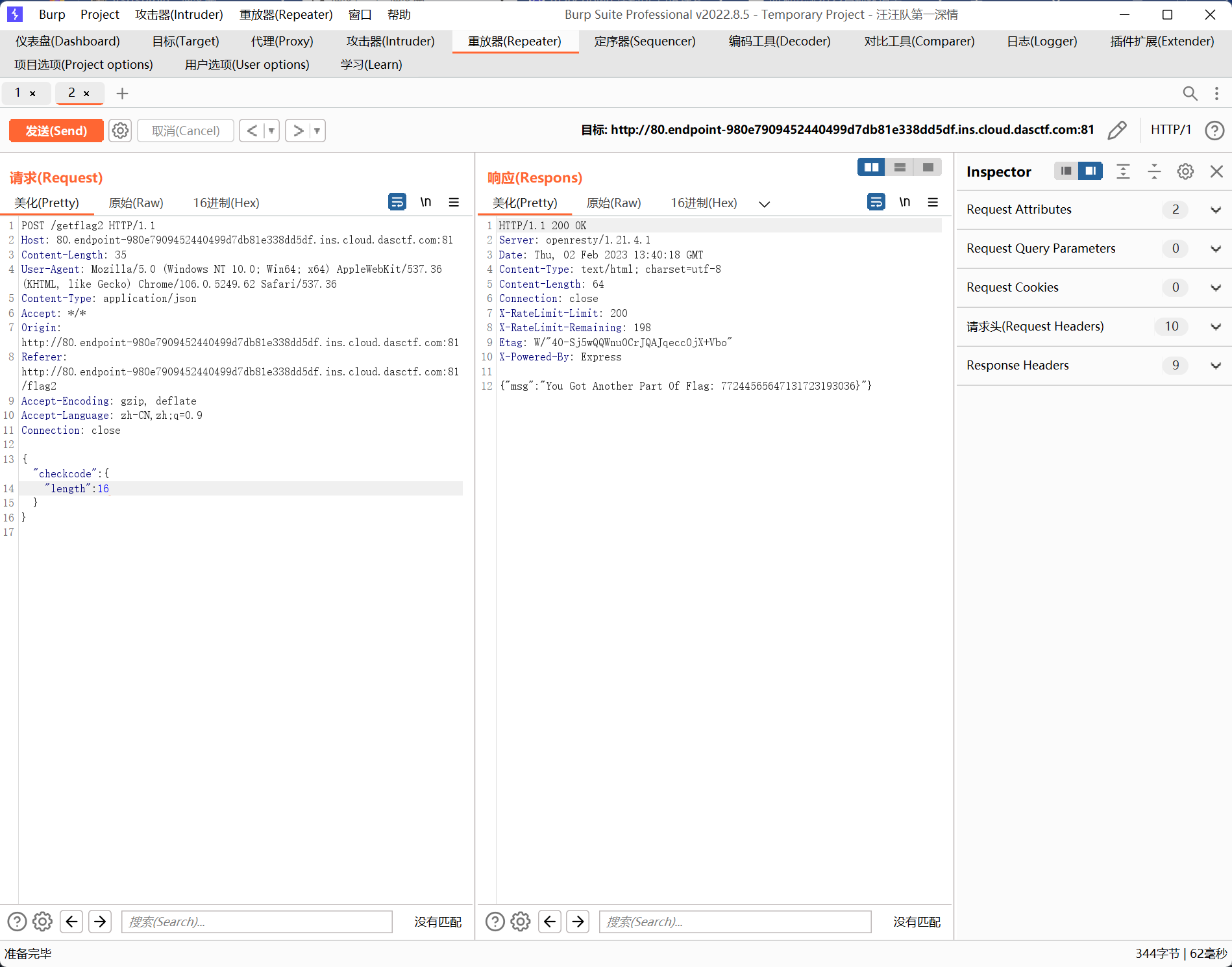Switch to Dashboard tab
Image resolution: width=1232 pixels, height=967 pixels.
68,42
